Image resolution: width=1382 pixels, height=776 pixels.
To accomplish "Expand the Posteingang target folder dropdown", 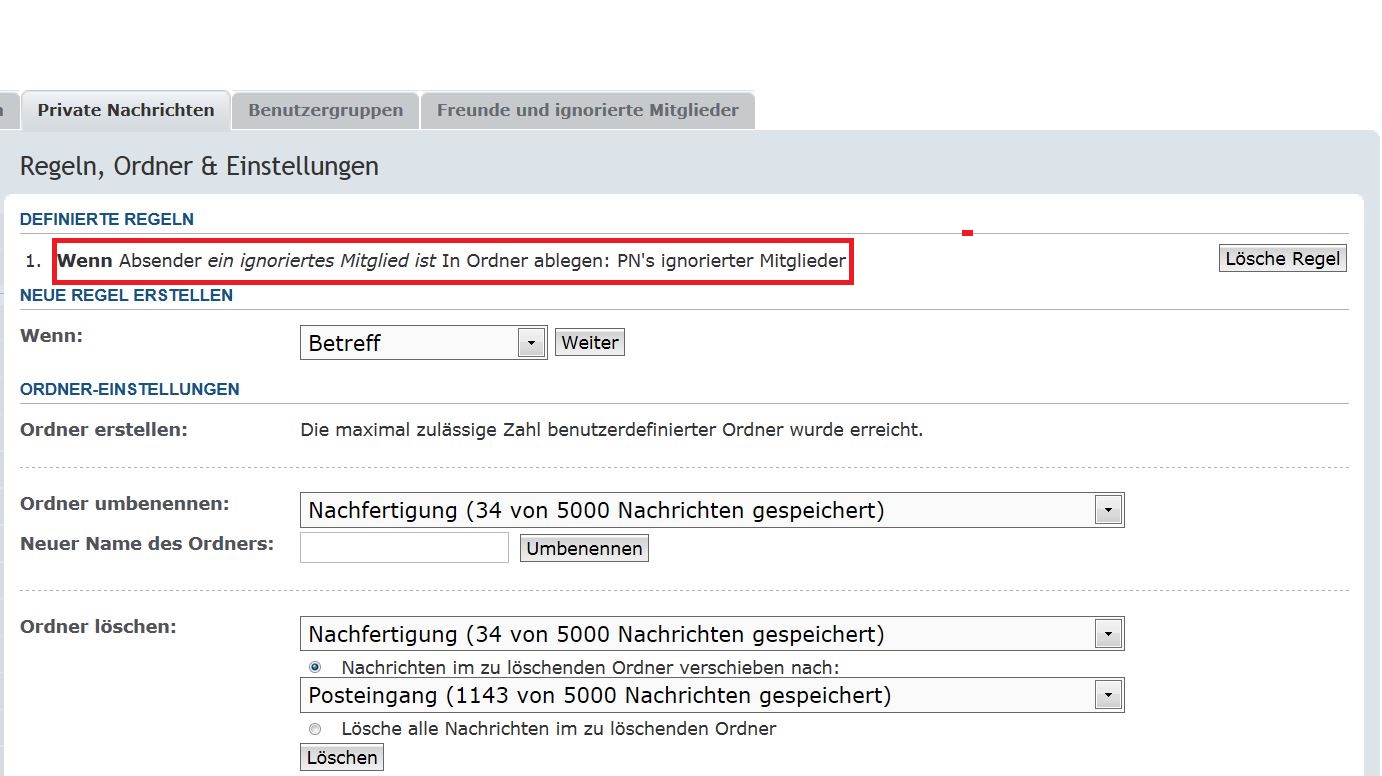I will tap(711, 695).
